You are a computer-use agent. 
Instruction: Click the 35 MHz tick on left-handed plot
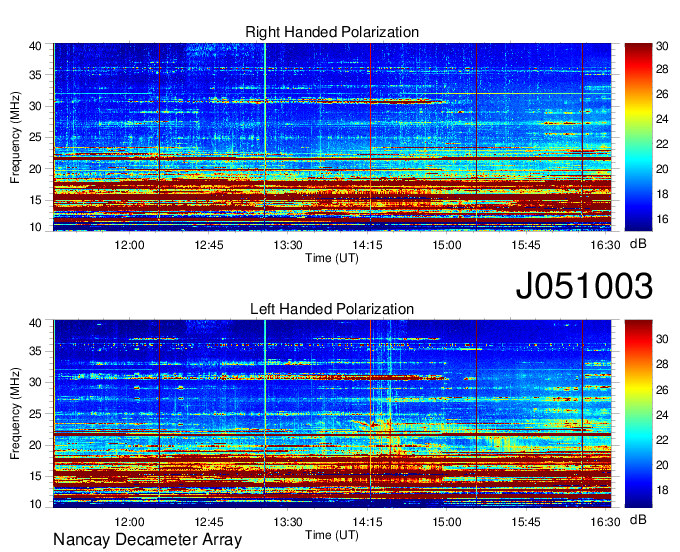35,351
